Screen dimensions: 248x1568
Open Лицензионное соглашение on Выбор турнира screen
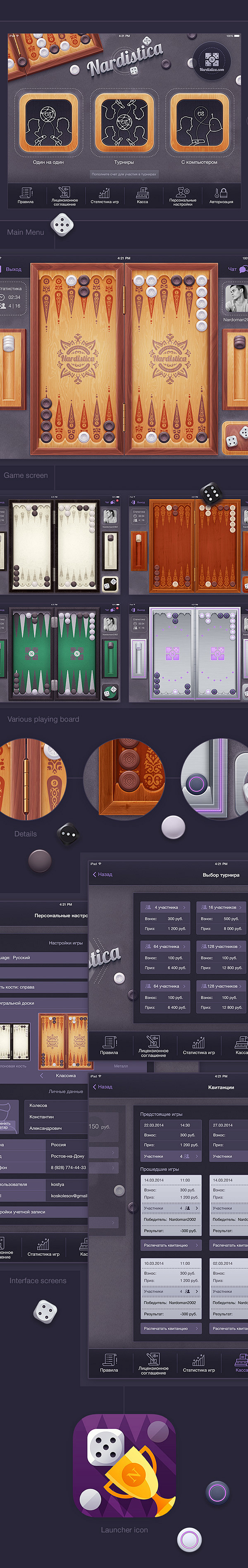153,1046
